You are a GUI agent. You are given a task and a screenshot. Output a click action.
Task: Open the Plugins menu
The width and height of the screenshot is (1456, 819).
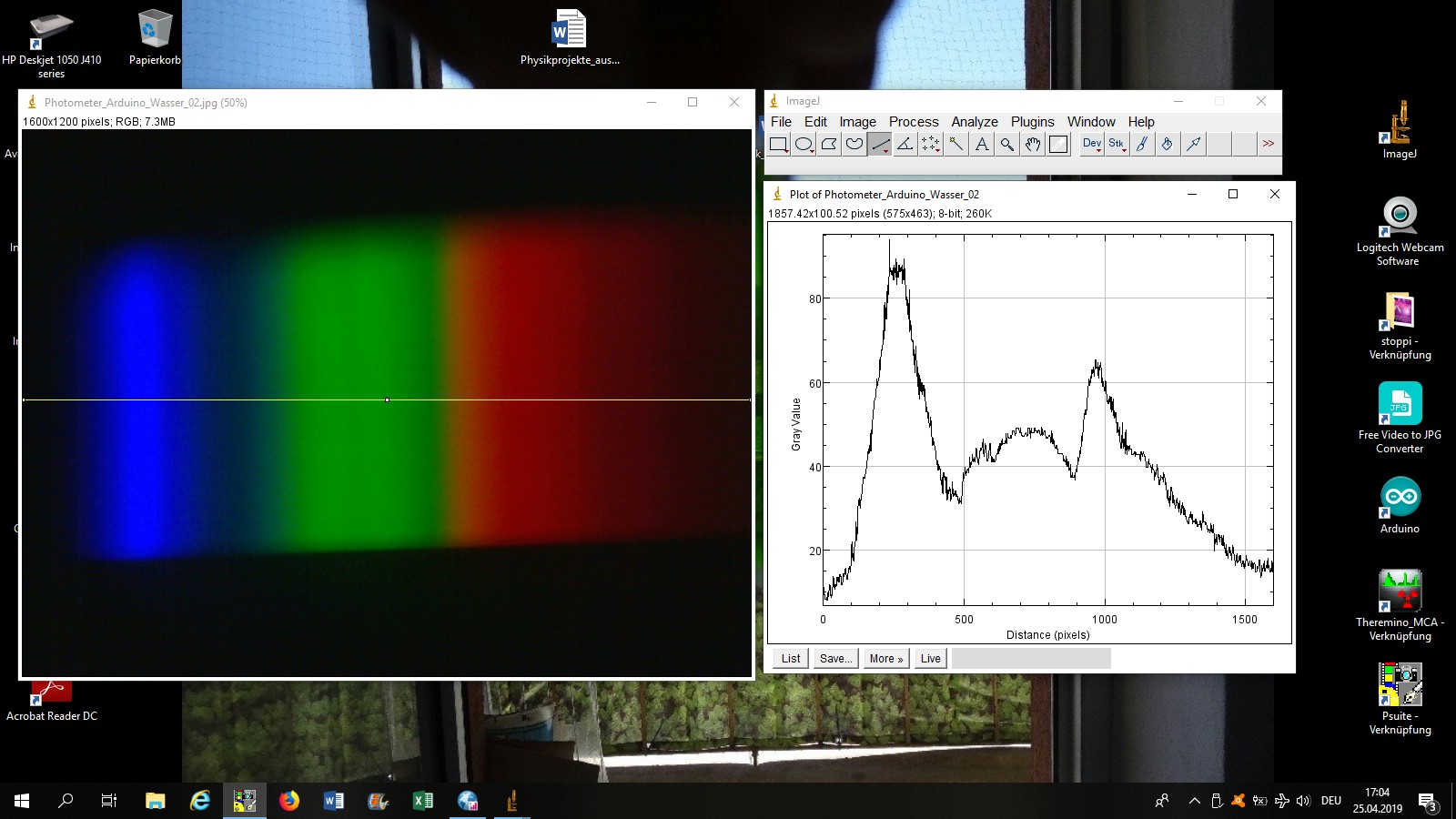coord(1033,122)
